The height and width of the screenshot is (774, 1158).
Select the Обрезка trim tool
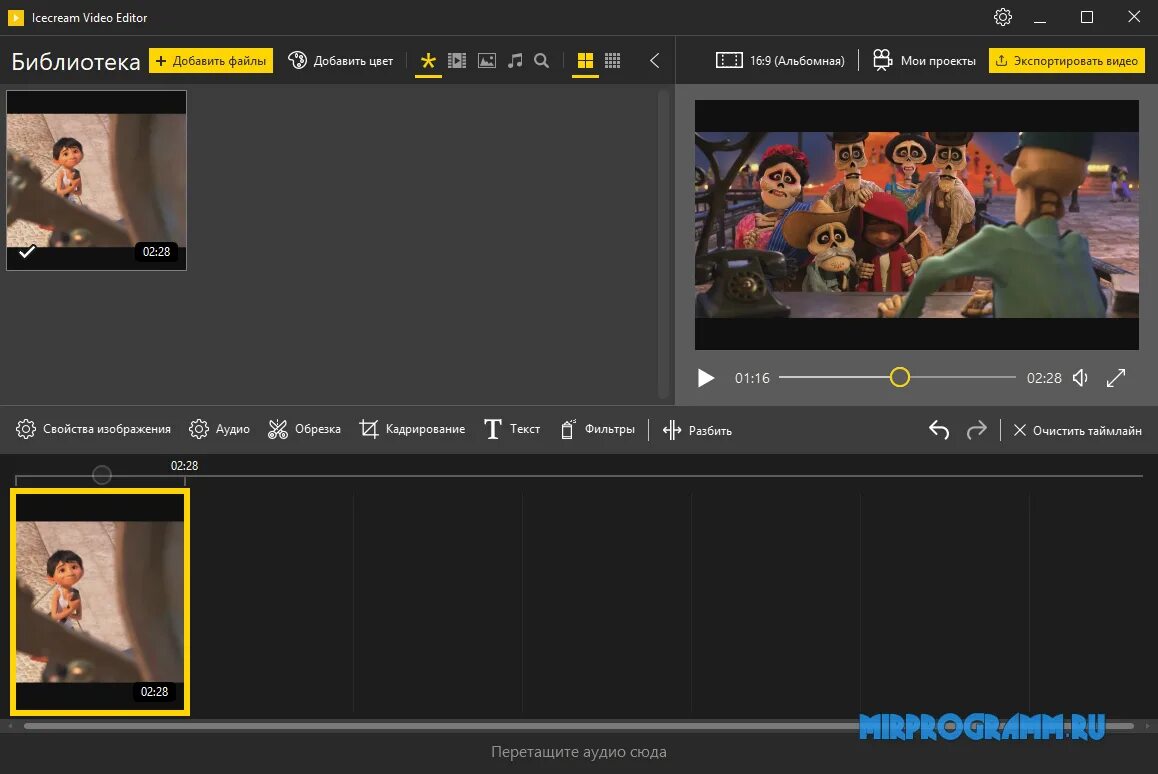point(304,429)
